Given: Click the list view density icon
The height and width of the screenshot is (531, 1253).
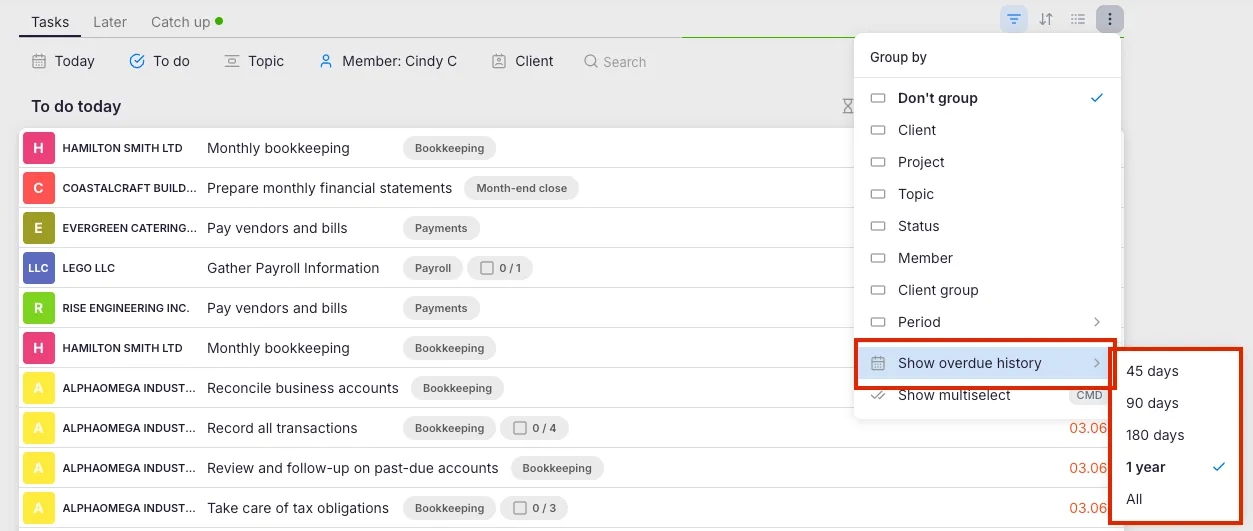Looking at the screenshot, I should coord(1078,19).
